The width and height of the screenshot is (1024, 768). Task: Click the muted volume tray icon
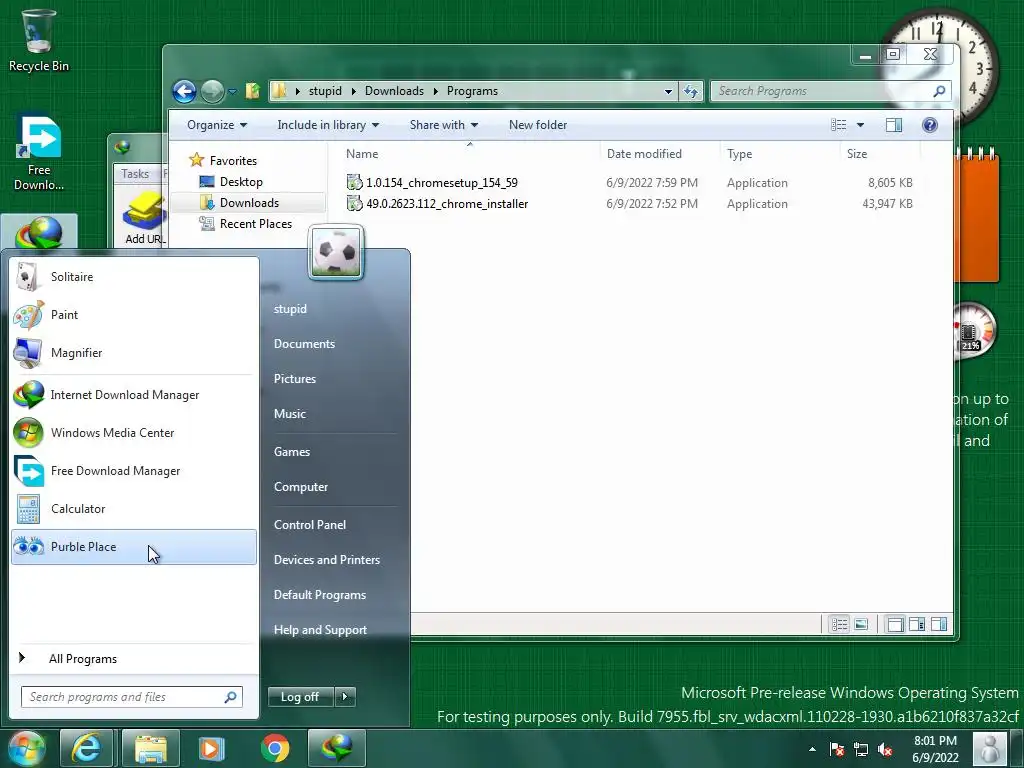coord(886,750)
